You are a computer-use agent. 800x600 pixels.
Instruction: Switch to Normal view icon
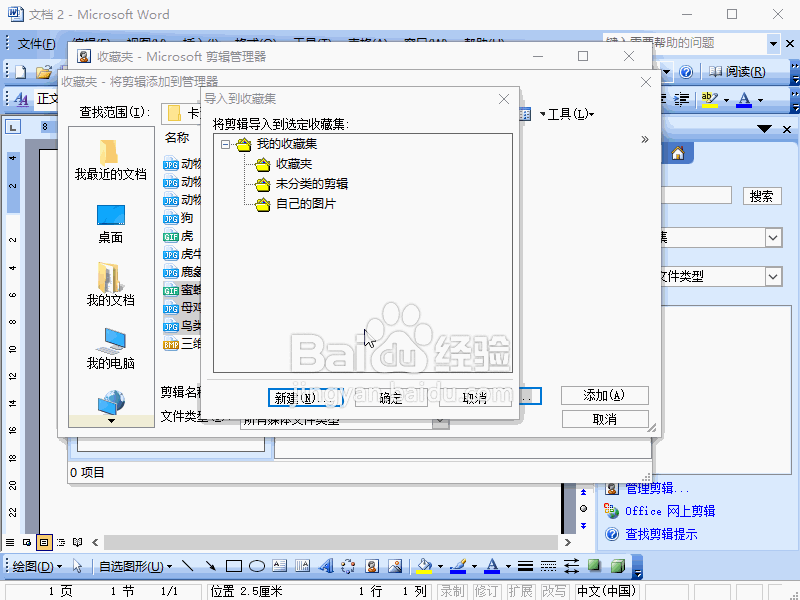(x=10, y=542)
